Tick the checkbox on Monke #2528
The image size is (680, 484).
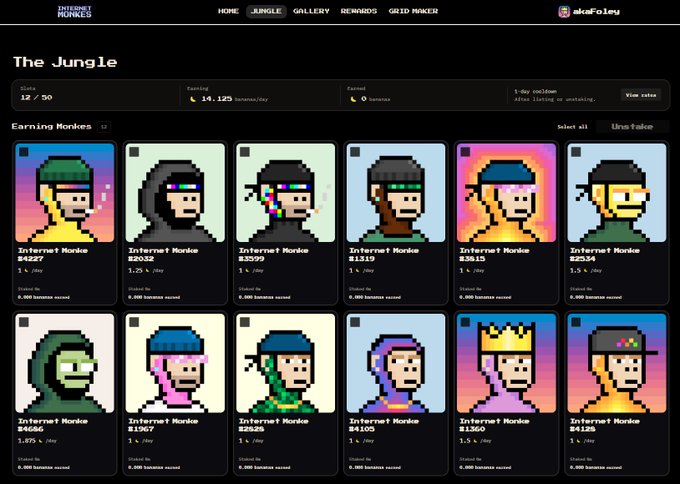[x=245, y=322]
